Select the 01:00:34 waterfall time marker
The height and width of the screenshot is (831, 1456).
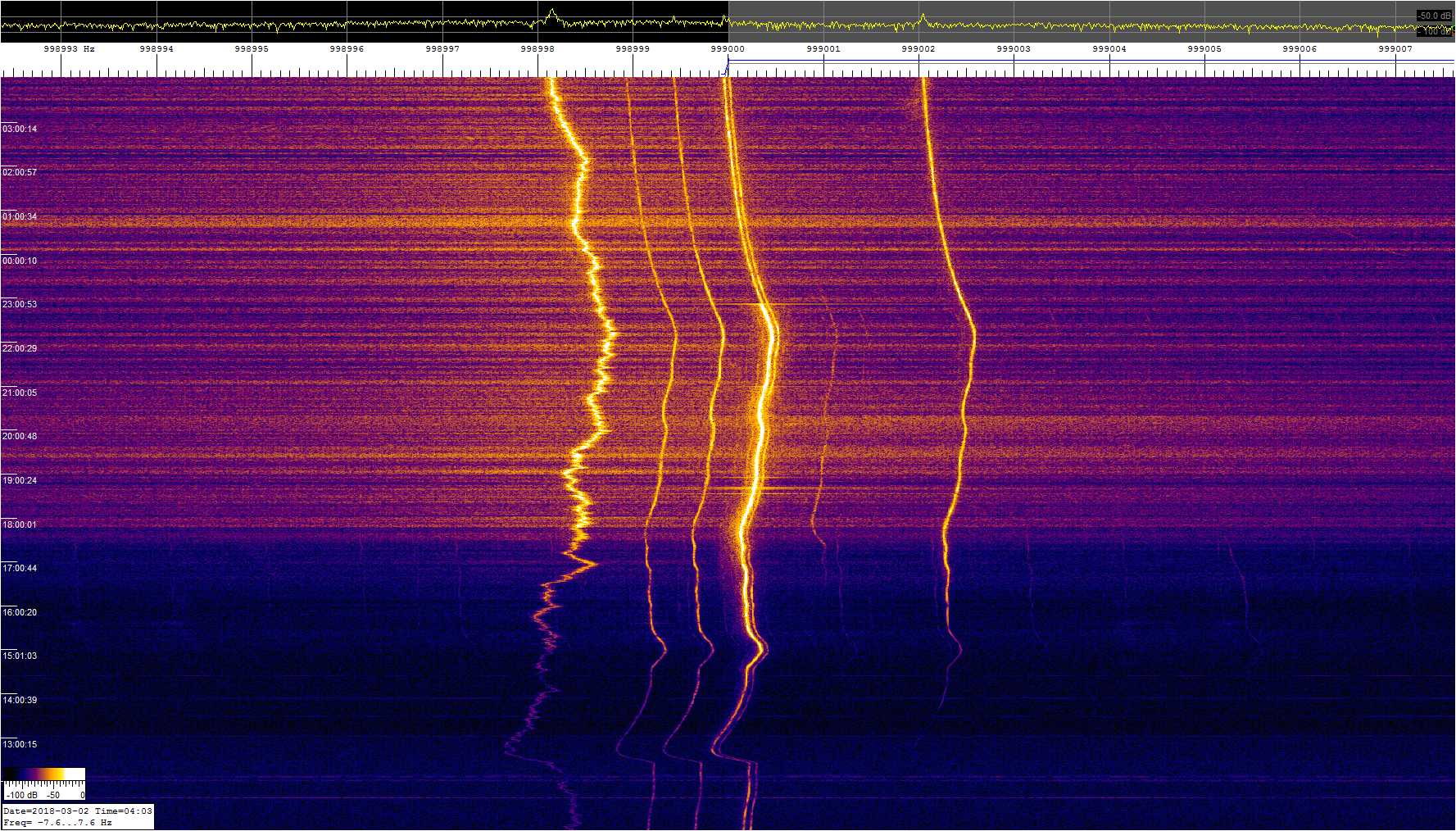click(x=20, y=217)
